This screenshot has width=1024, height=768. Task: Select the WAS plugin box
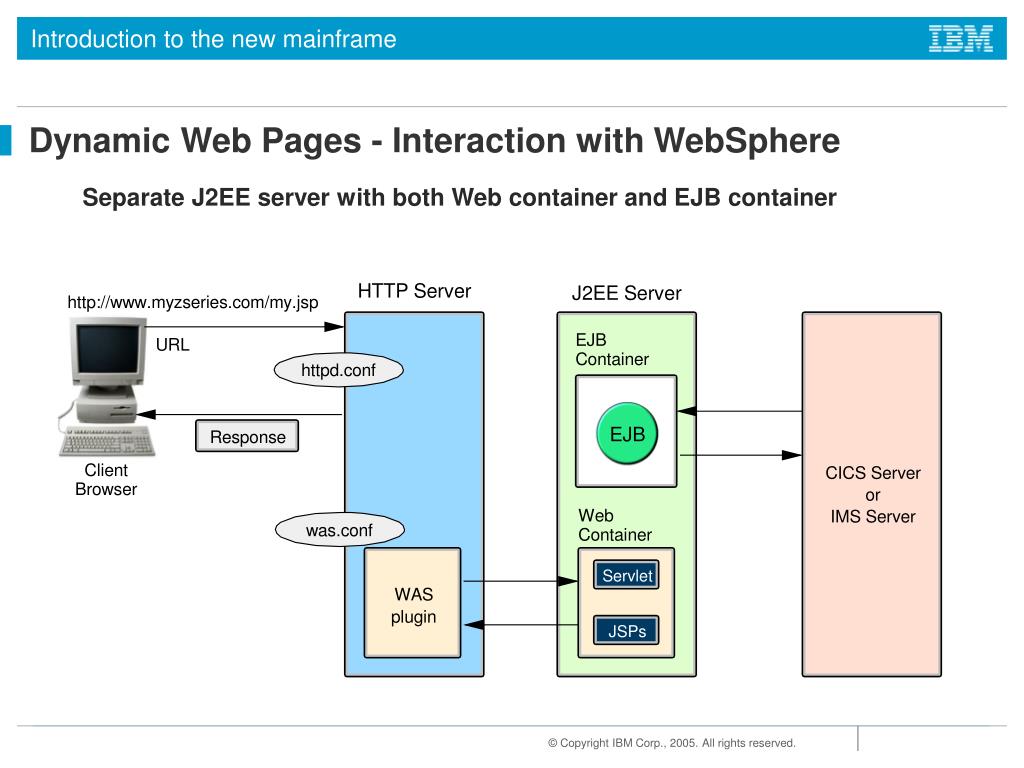[x=413, y=603]
